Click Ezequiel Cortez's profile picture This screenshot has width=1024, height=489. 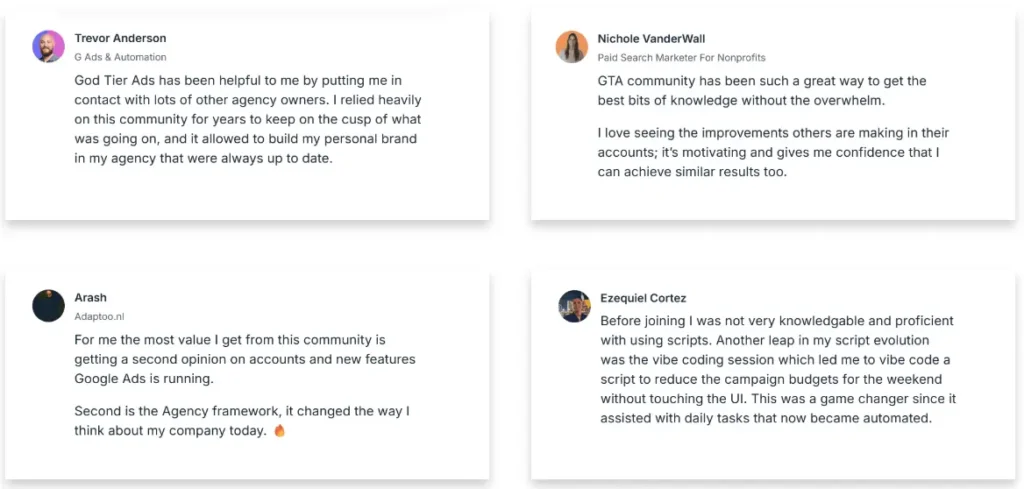[x=574, y=305]
